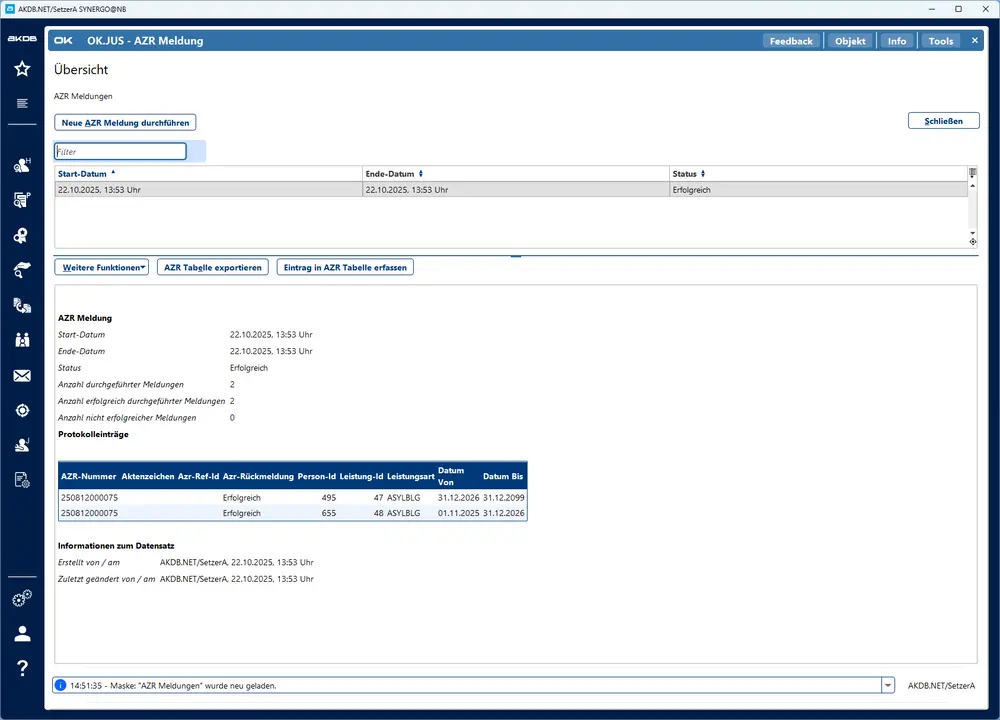Open the favorites star in sidebar

point(22,69)
